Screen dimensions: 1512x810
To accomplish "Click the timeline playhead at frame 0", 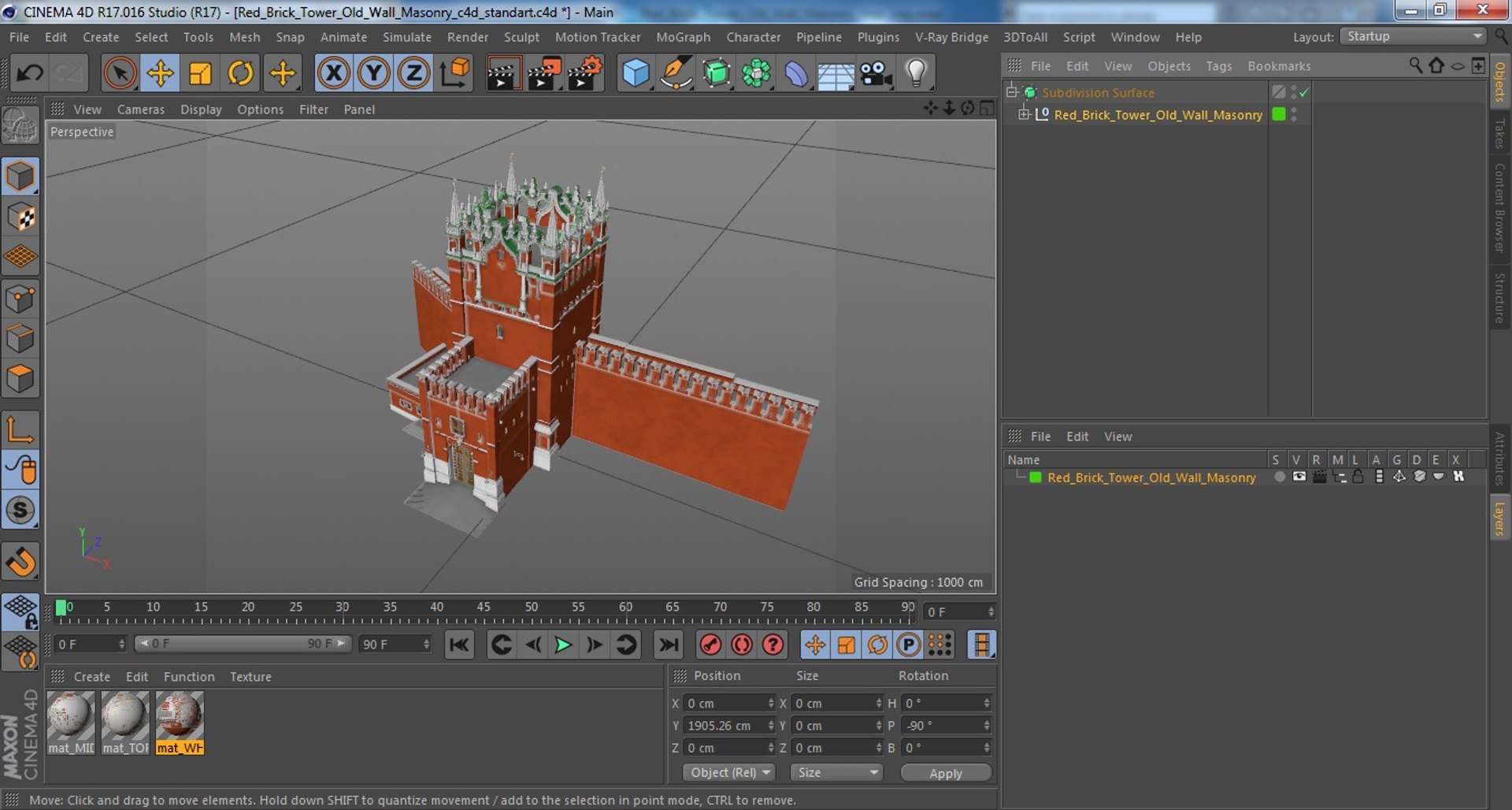I will pos(61,608).
